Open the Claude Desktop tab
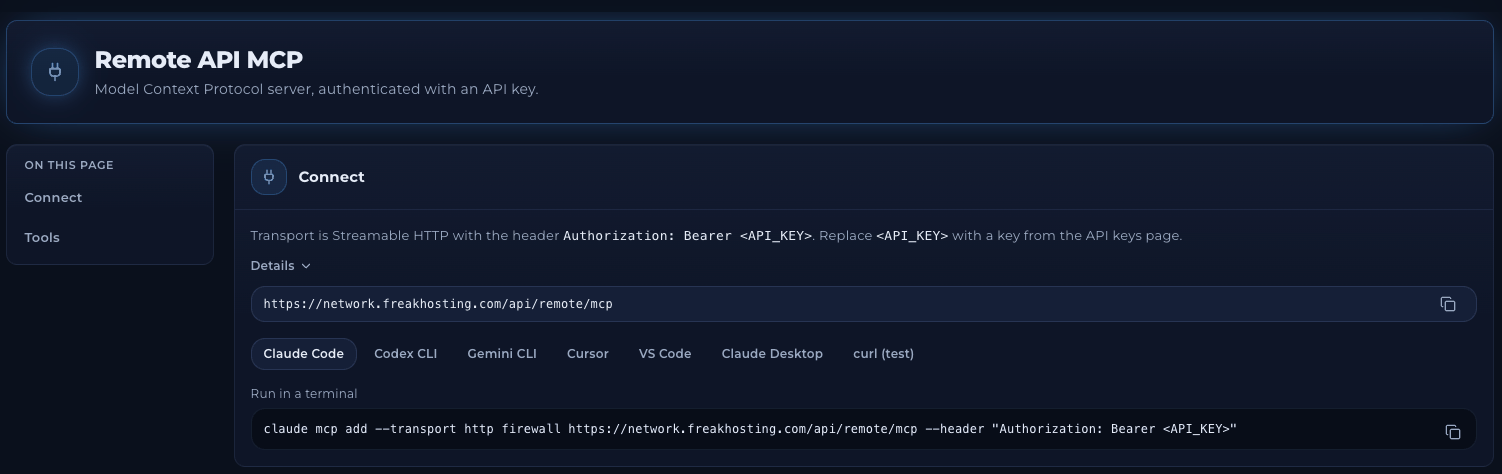This screenshot has height=474, width=1502. [x=772, y=354]
